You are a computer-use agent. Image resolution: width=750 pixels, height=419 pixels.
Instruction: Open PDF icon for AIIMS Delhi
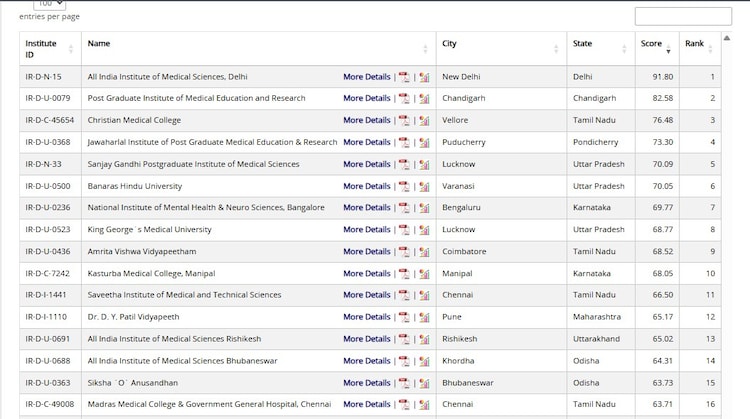point(404,77)
